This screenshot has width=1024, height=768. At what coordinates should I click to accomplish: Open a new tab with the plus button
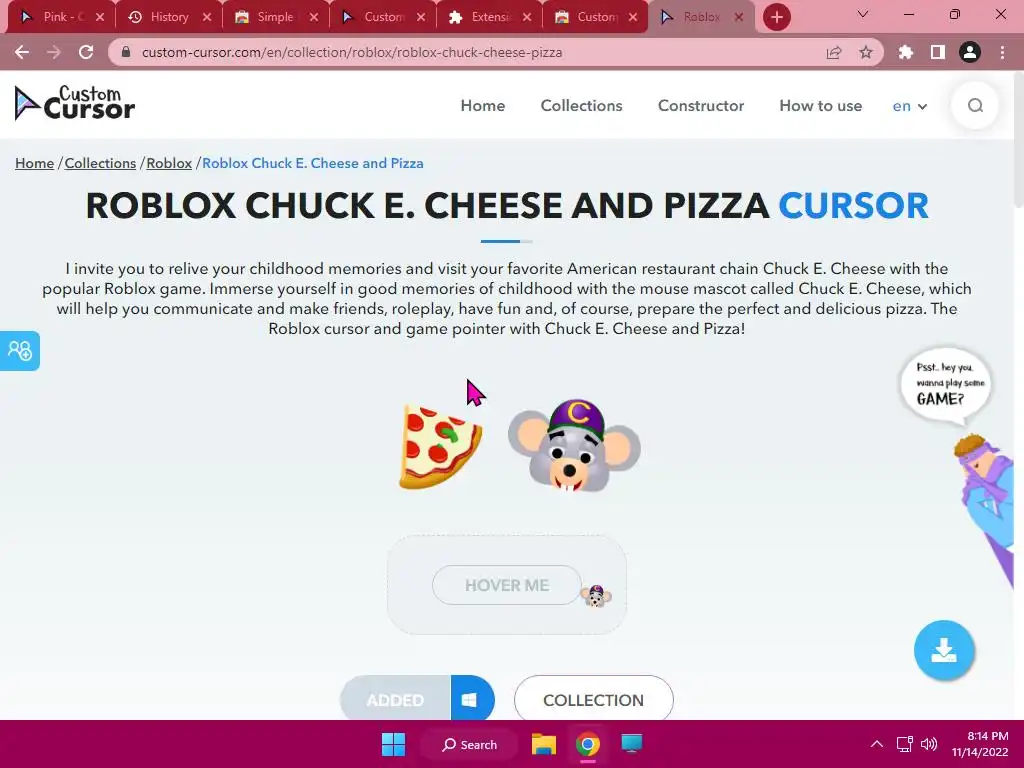(x=776, y=17)
